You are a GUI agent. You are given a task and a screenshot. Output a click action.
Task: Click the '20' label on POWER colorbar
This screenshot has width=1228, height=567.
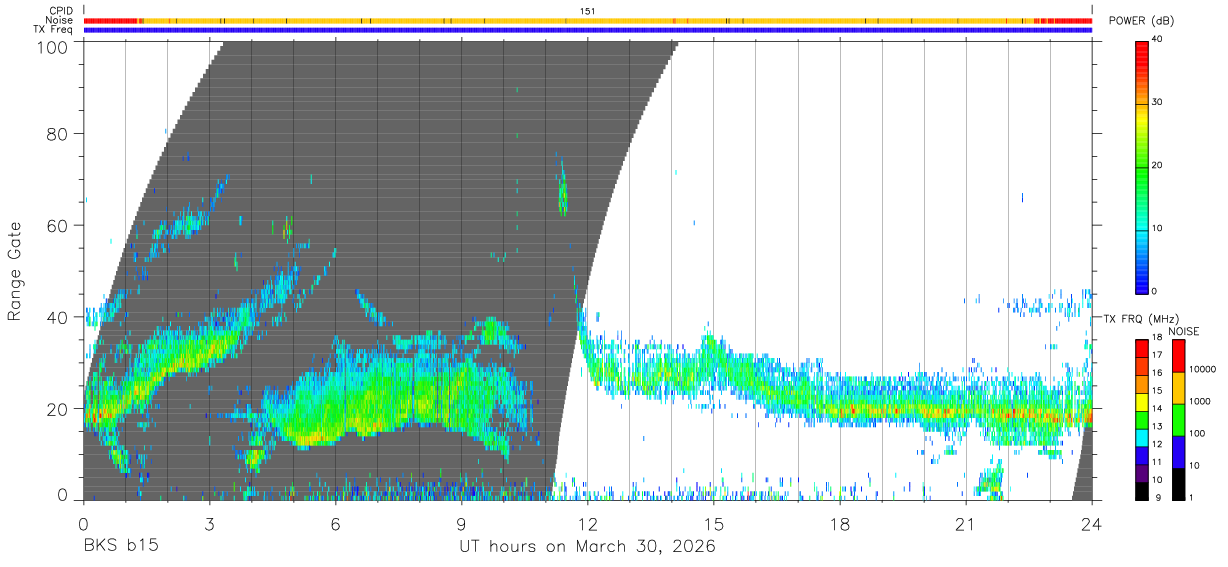point(1158,165)
